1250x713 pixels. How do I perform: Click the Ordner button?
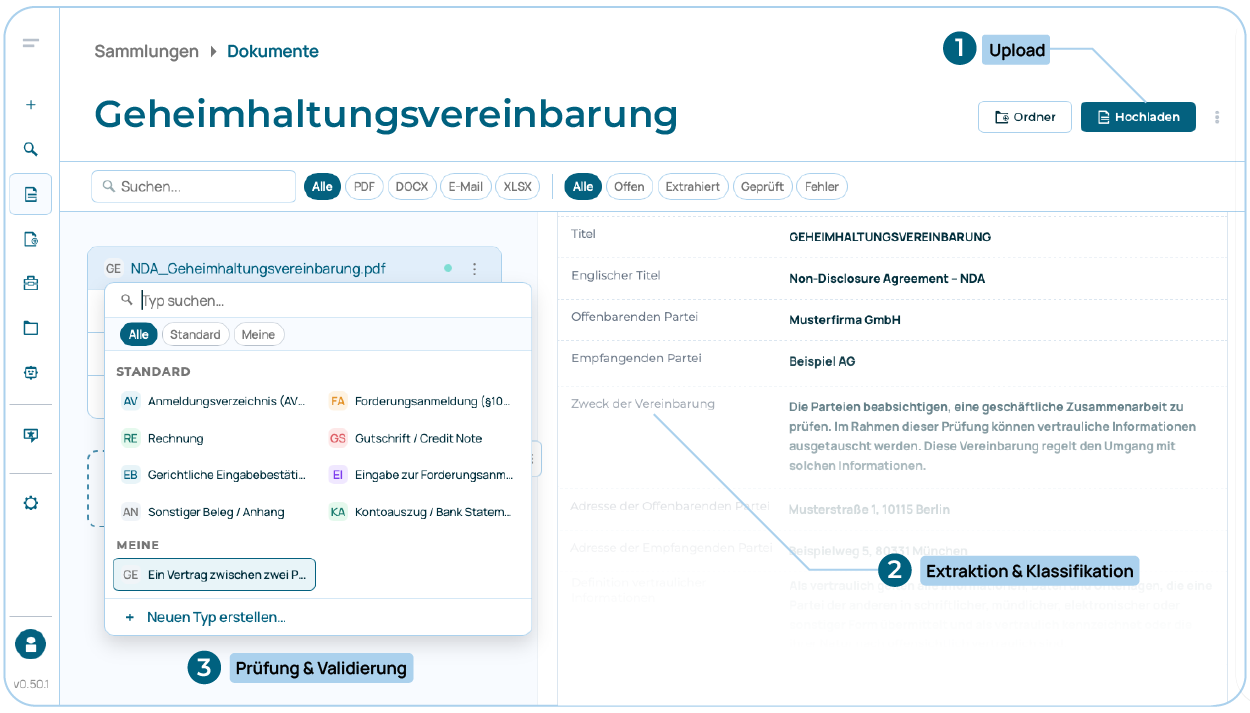1025,117
